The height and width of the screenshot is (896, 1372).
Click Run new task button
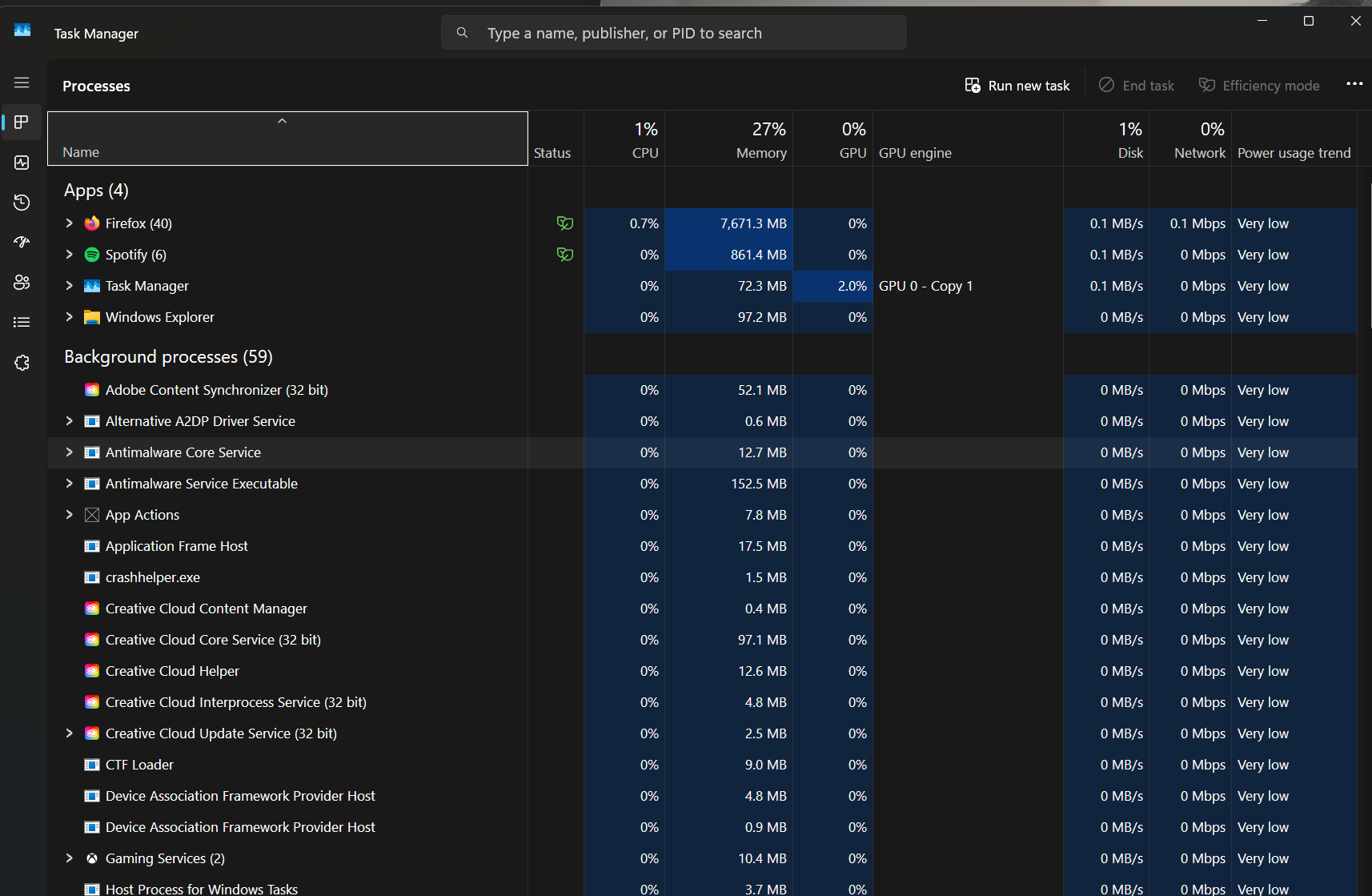tap(1017, 86)
